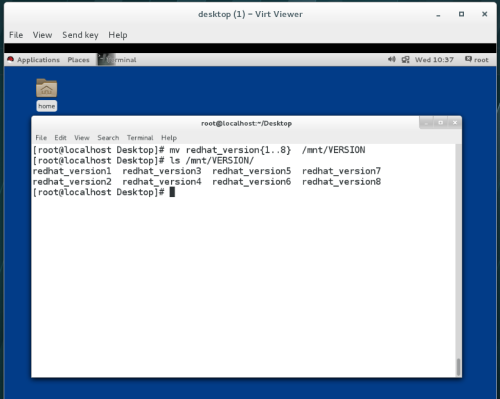Click the terminal title bar root@localhost:~/Desktop
This screenshot has width=500, height=399.
(246, 123)
